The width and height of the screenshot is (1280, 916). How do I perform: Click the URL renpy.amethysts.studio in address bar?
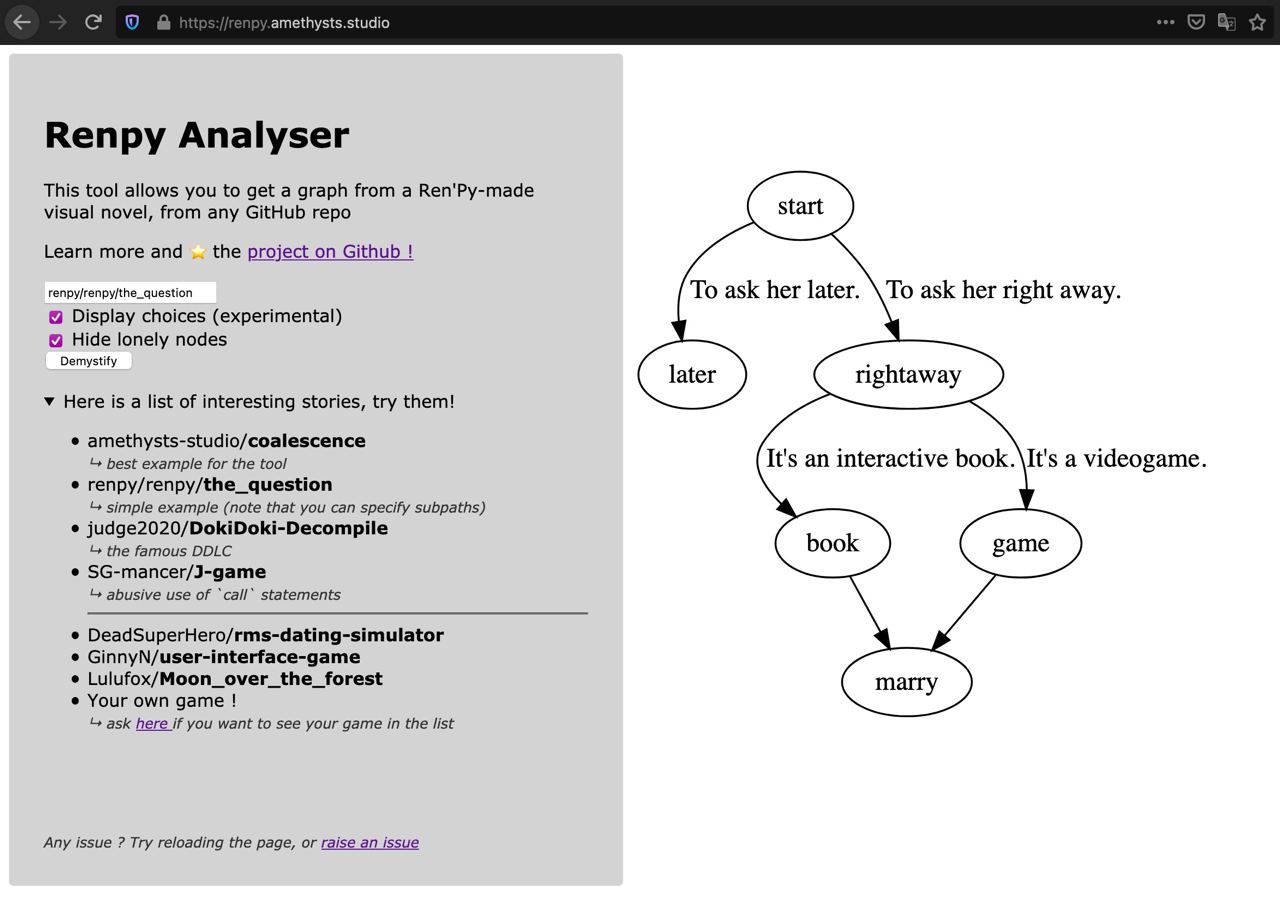pyautogui.click(x=284, y=22)
